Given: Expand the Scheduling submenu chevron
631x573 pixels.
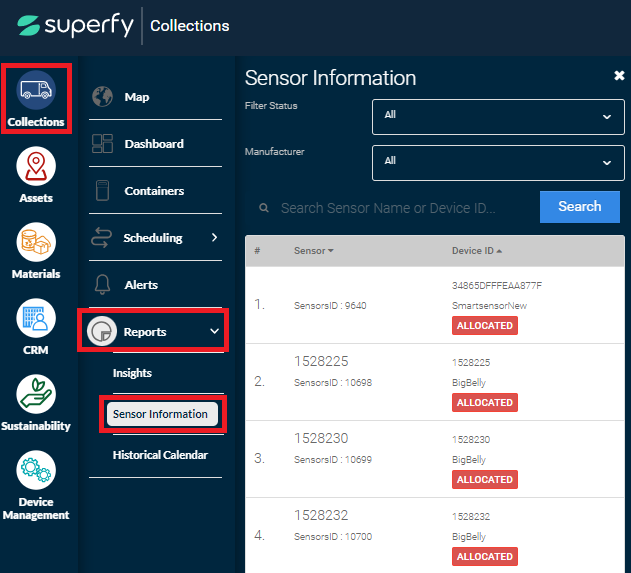Looking at the screenshot, I should pyautogui.click(x=214, y=237).
